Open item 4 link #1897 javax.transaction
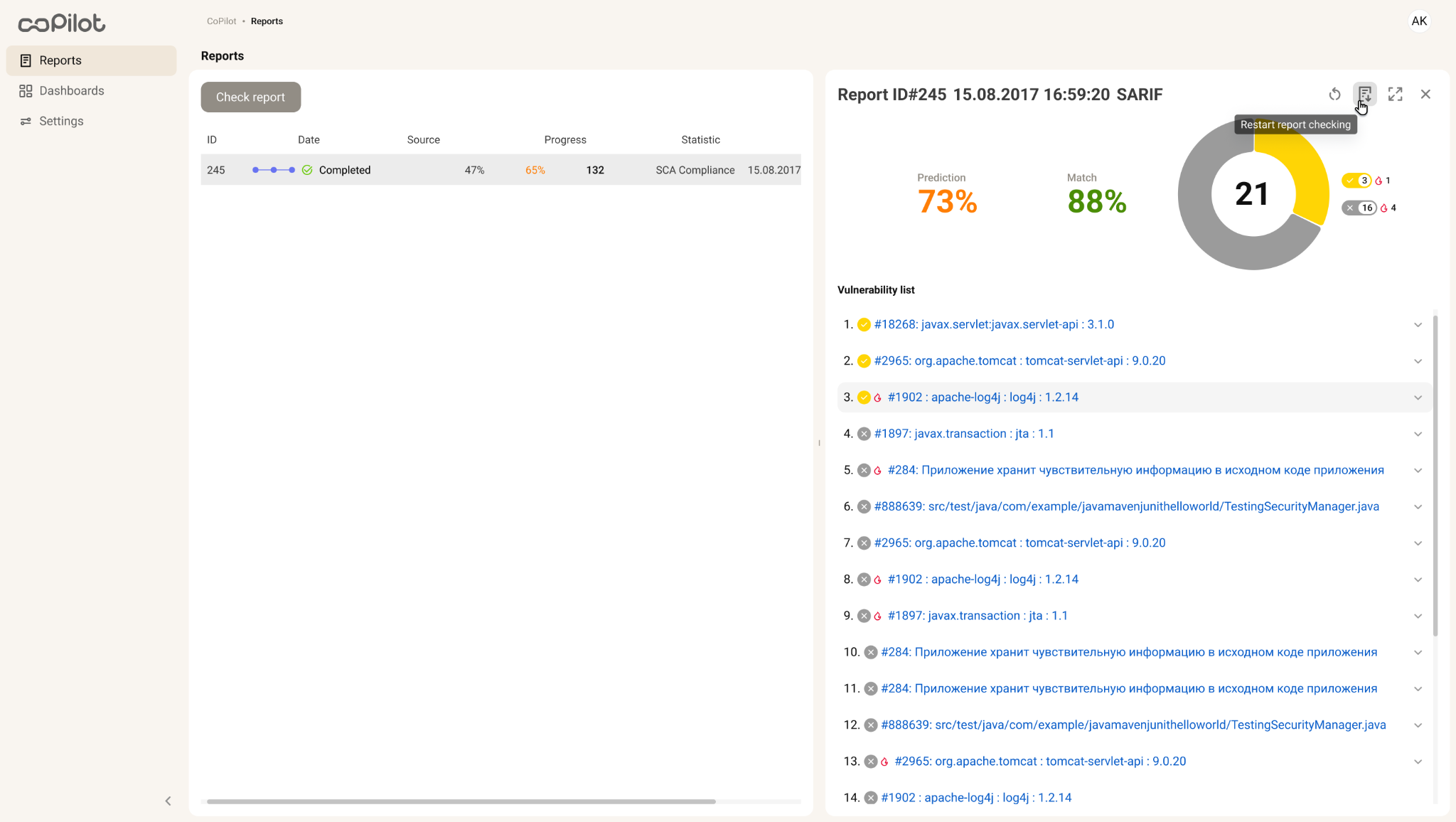 tap(964, 434)
